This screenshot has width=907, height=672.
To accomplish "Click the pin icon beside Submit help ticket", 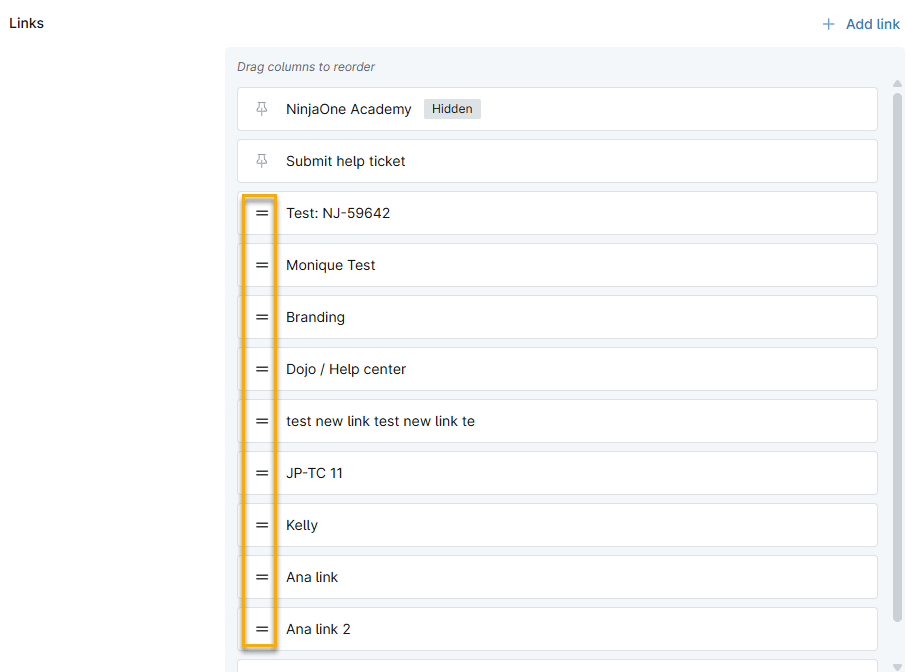I will point(262,161).
